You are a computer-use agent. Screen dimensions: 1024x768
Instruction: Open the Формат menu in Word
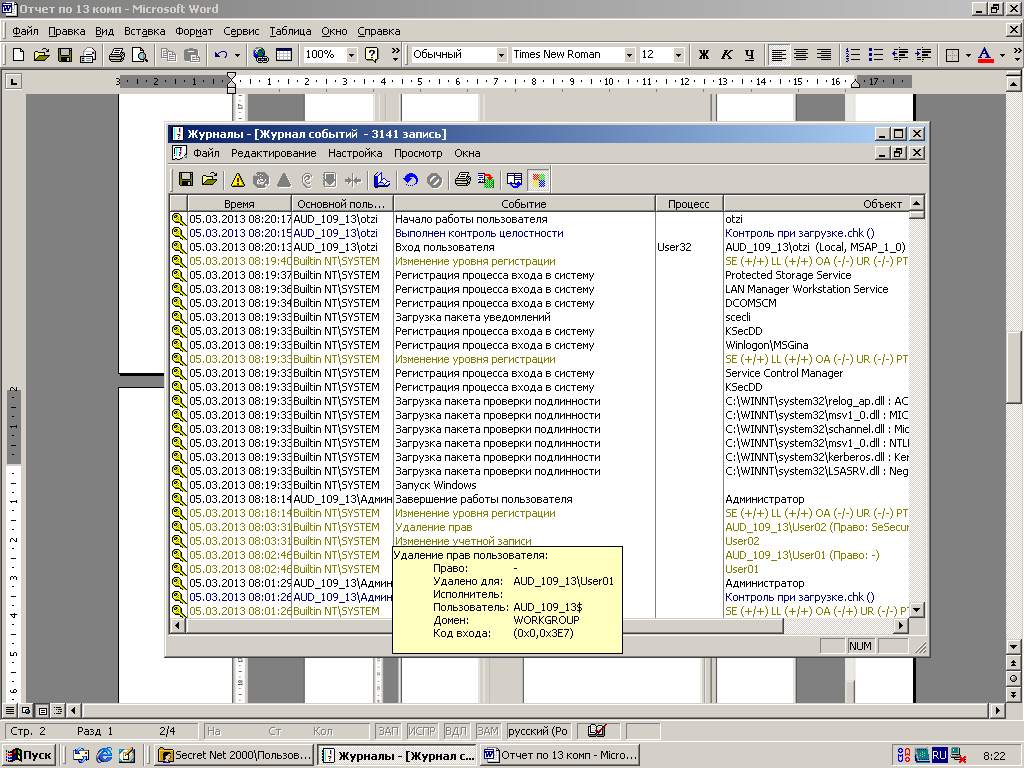194,31
